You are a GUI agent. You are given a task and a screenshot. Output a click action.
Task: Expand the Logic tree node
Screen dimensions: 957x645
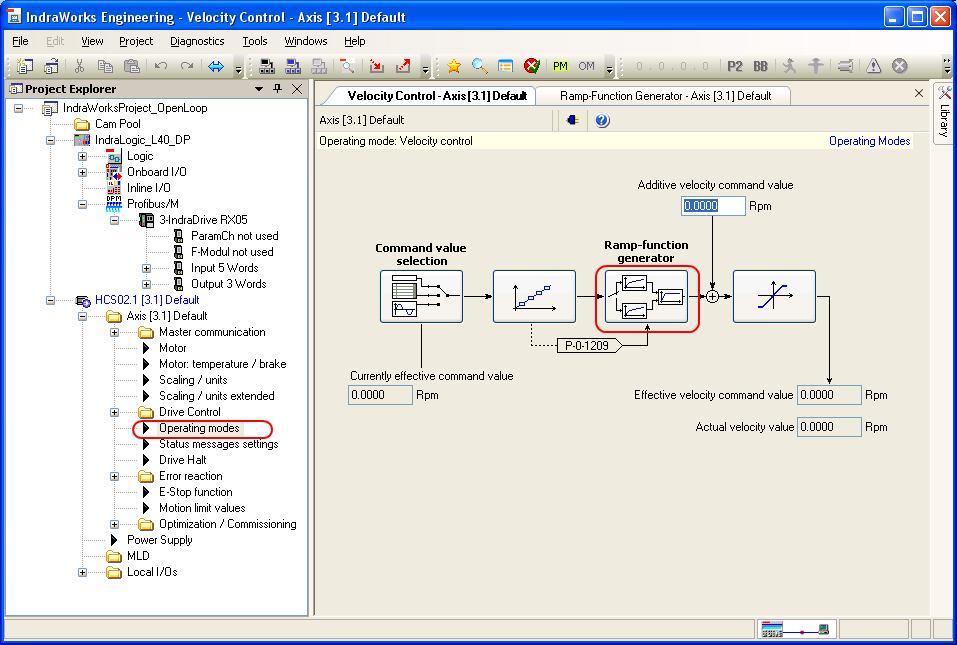point(82,156)
